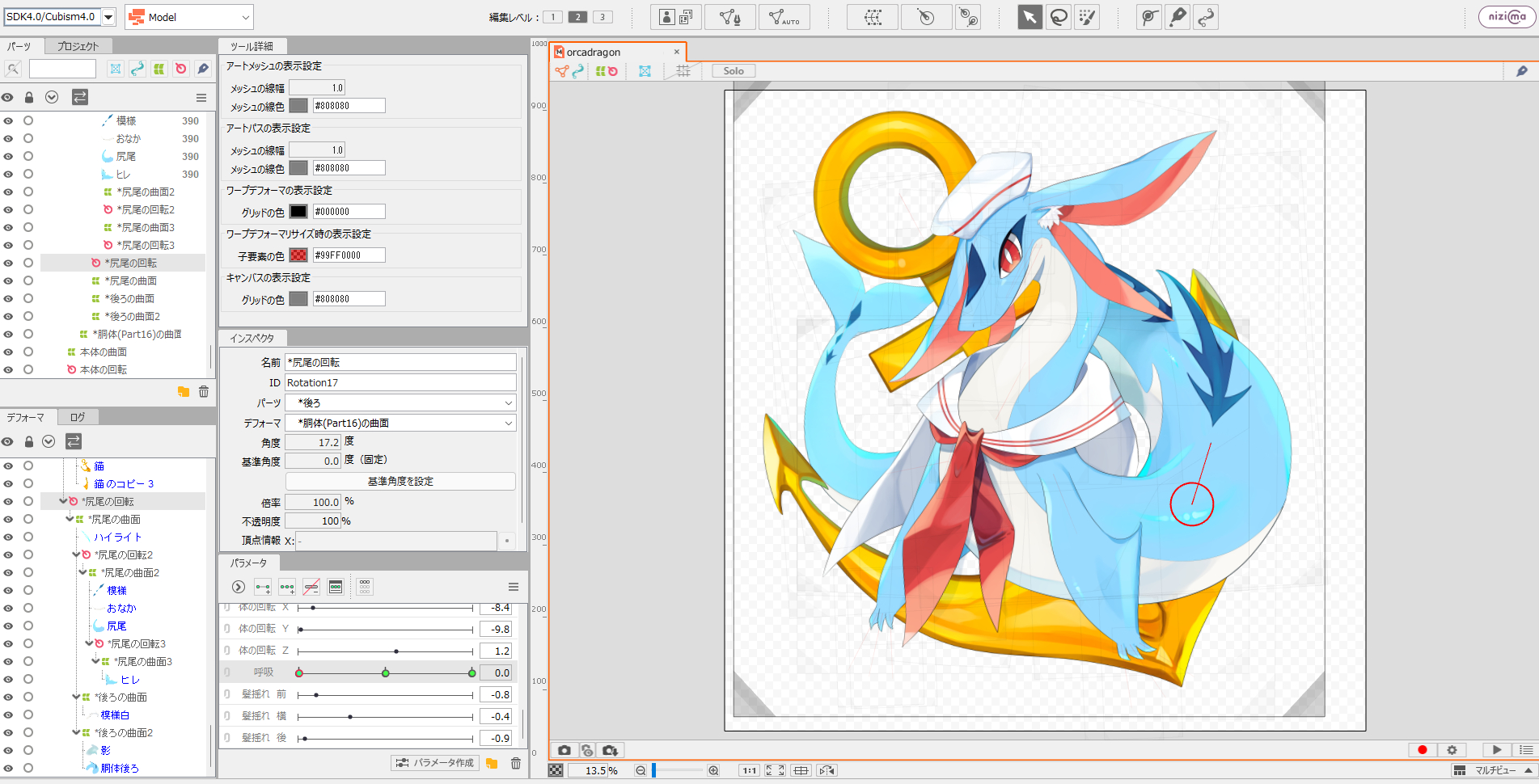Click the trash icon in parts panel
Image resolution: width=1539 pixels, height=784 pixels.
(x=204, y=391)
